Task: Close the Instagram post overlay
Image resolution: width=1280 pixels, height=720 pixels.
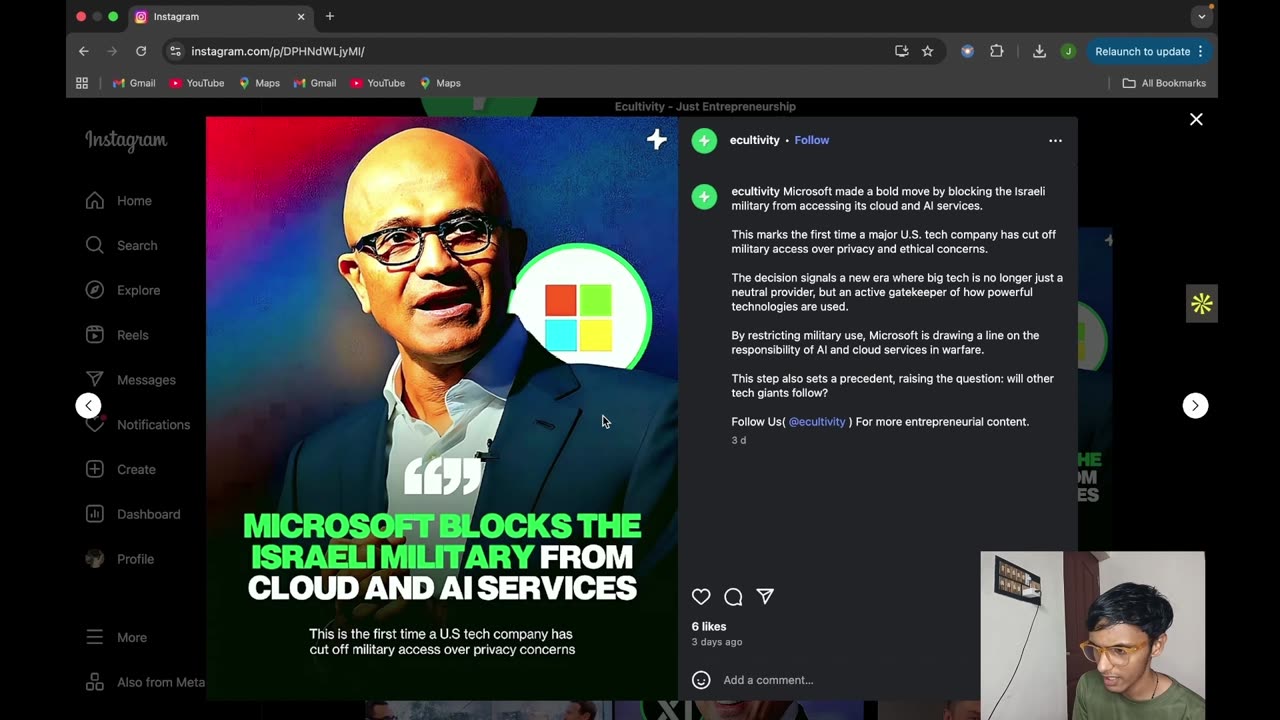Action: click(x=1196, y=119)
